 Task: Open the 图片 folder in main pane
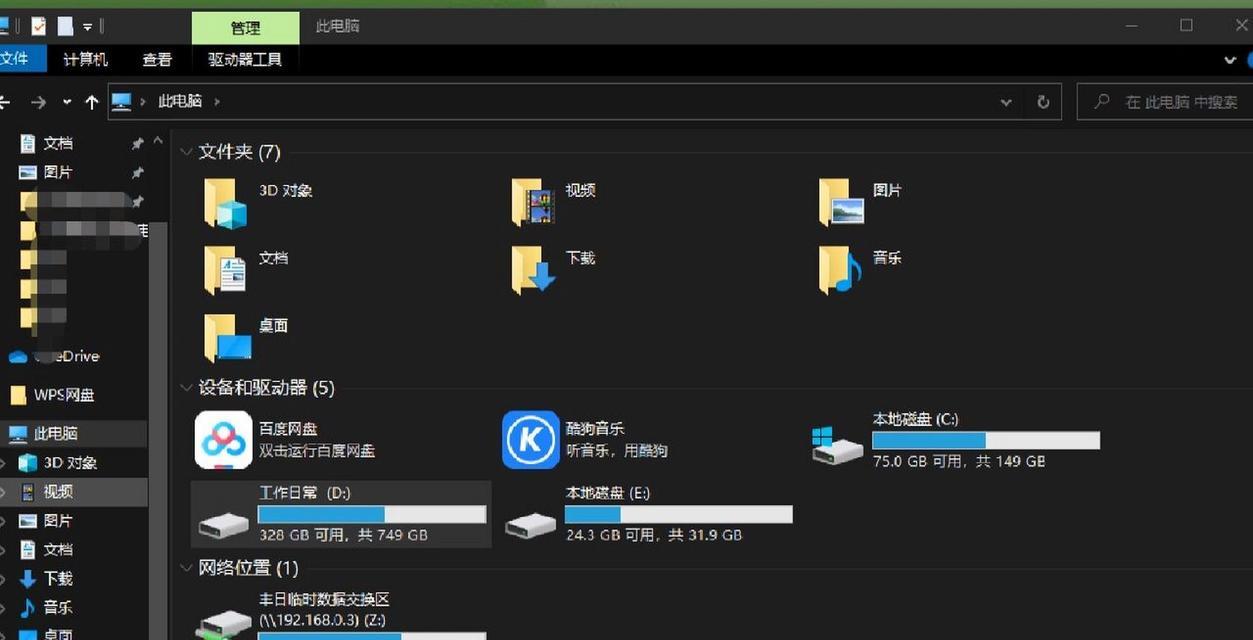click(840, 203)
